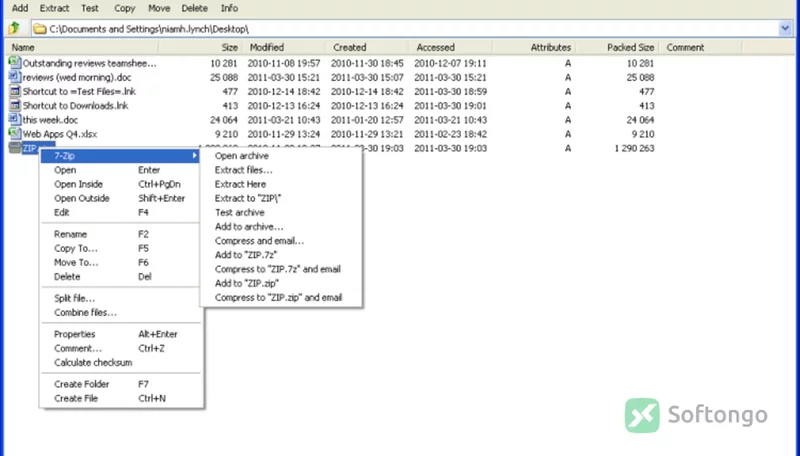800x456 pixels.
Task: Select the file 'this week.doc'
Action: (x=50, y=120)
